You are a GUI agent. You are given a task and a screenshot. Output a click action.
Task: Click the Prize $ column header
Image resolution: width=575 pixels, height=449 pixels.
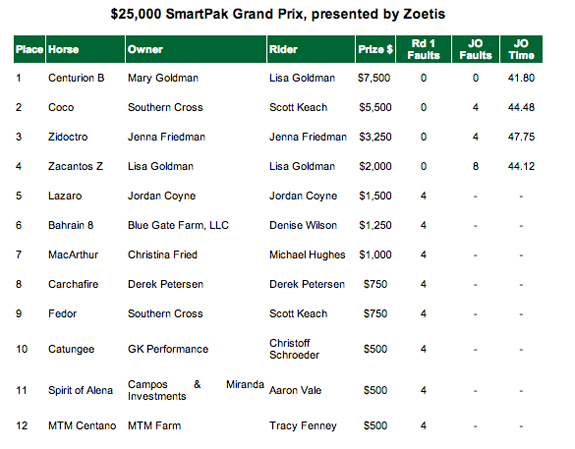376,49
